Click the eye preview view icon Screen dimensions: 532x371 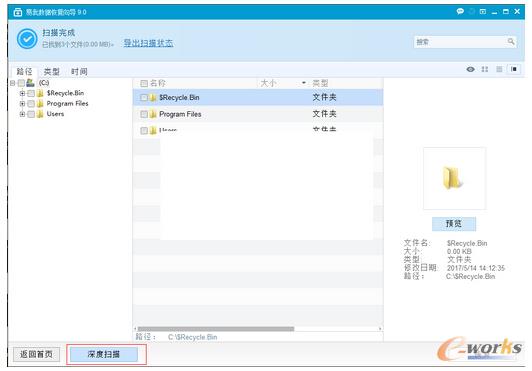(x=470, y=69)
